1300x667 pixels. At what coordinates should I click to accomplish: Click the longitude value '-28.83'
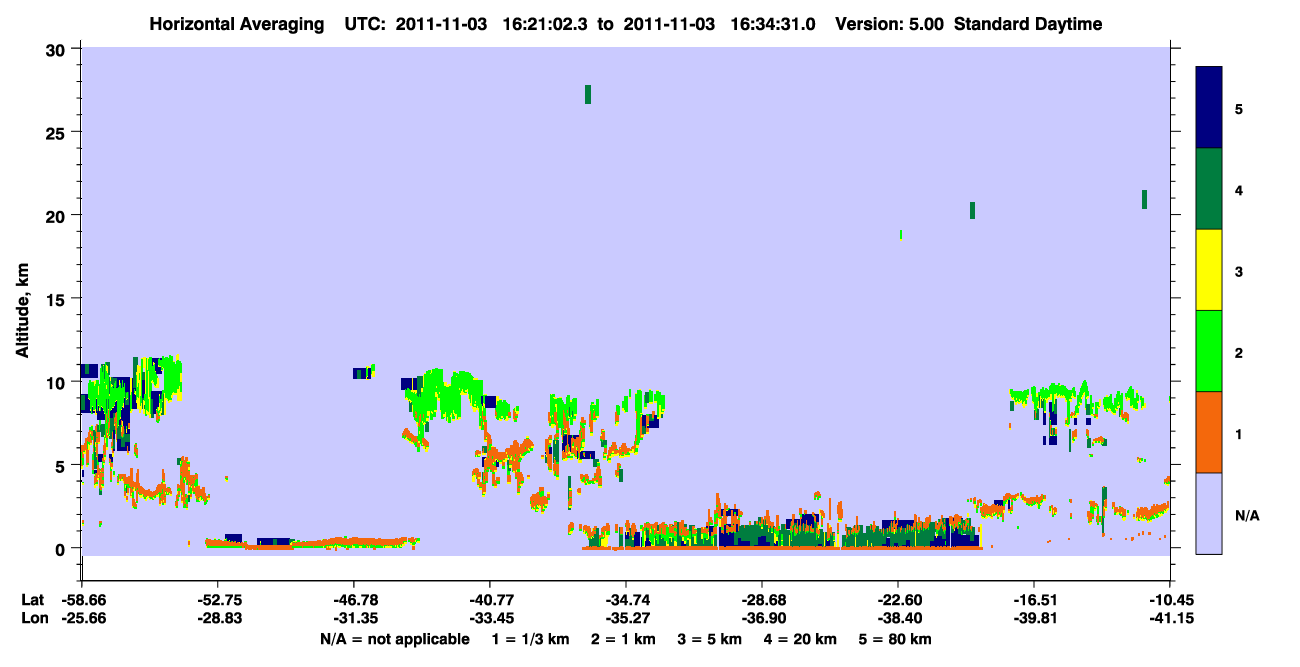click(x=218, y=619)
